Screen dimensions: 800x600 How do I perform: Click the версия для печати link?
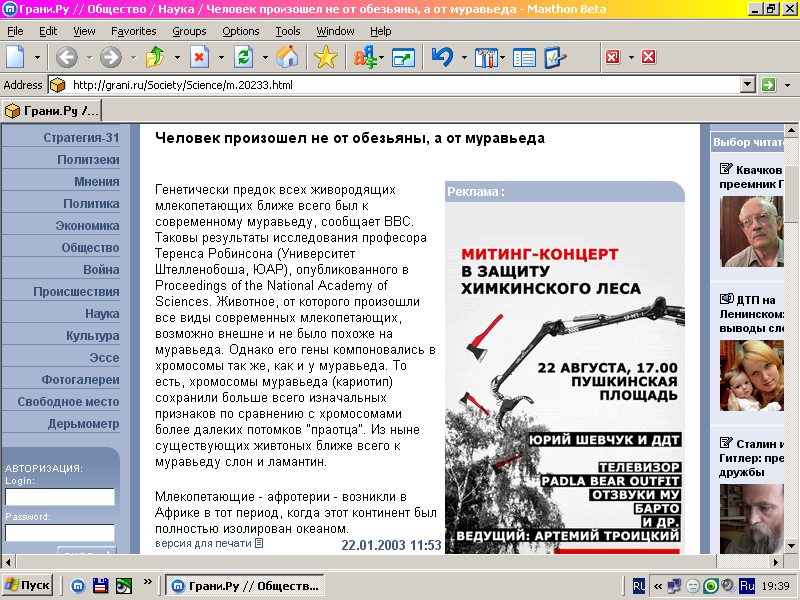203,543
